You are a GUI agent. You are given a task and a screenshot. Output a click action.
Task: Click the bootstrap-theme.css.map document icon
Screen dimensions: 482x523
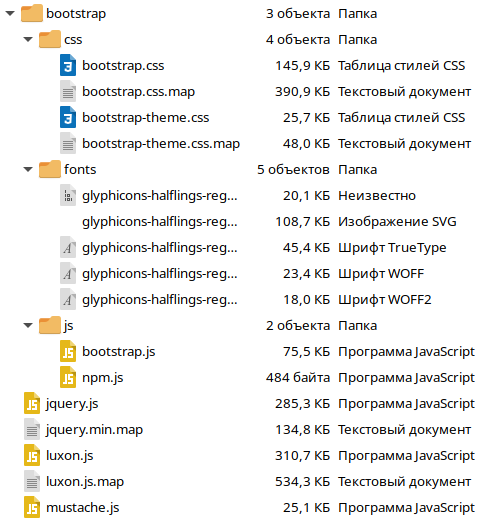coord(68,143)
